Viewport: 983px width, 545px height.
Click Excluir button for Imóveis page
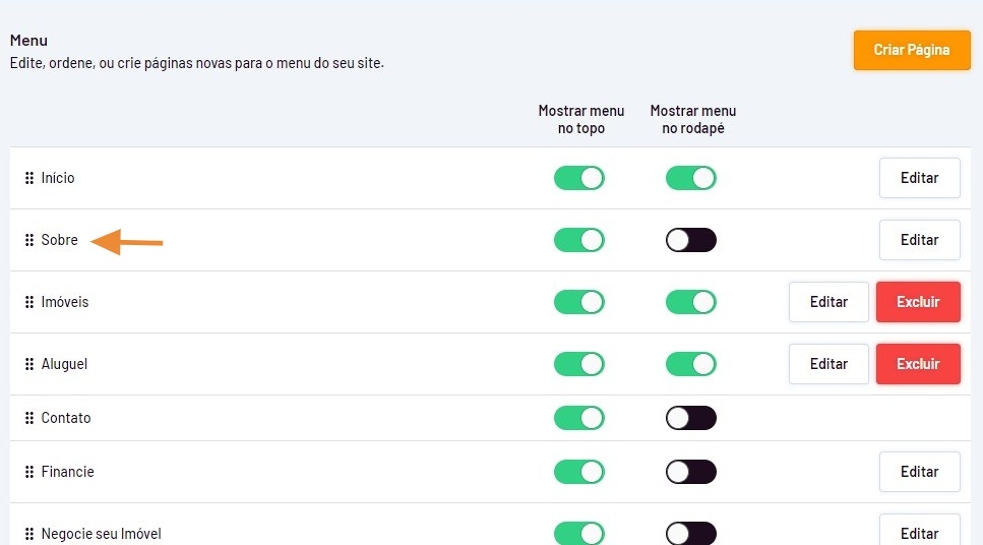tap(918, 302)
